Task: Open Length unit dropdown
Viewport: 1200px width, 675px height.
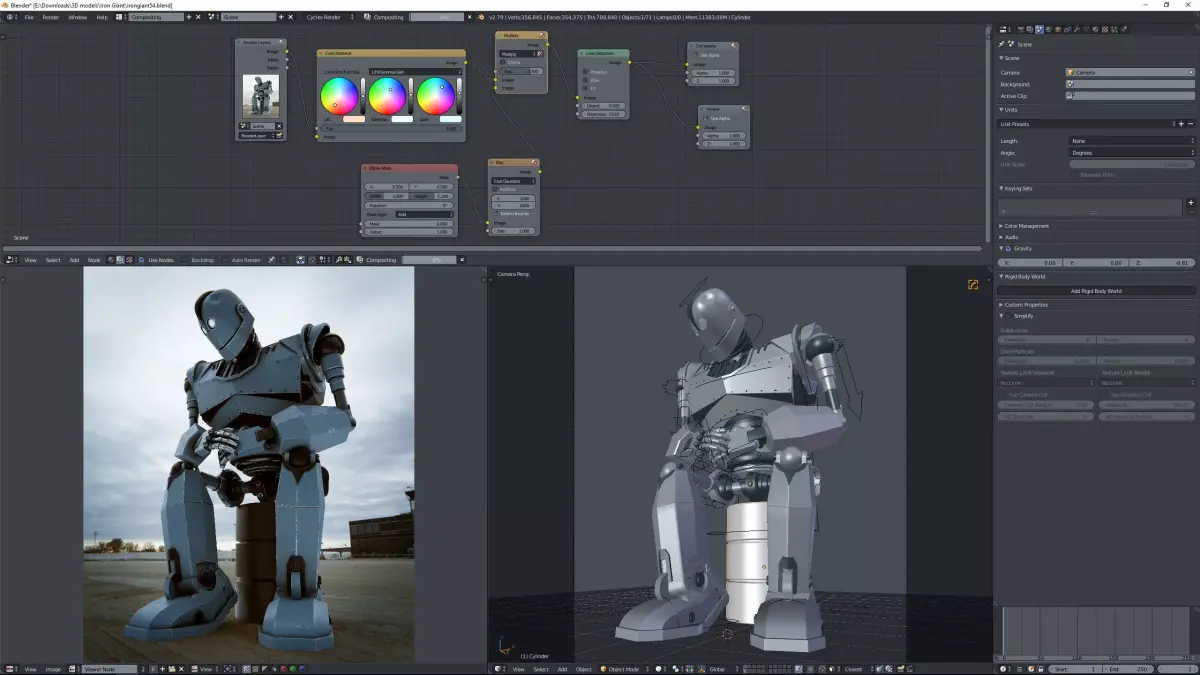Action: (x=1131, y=141)
